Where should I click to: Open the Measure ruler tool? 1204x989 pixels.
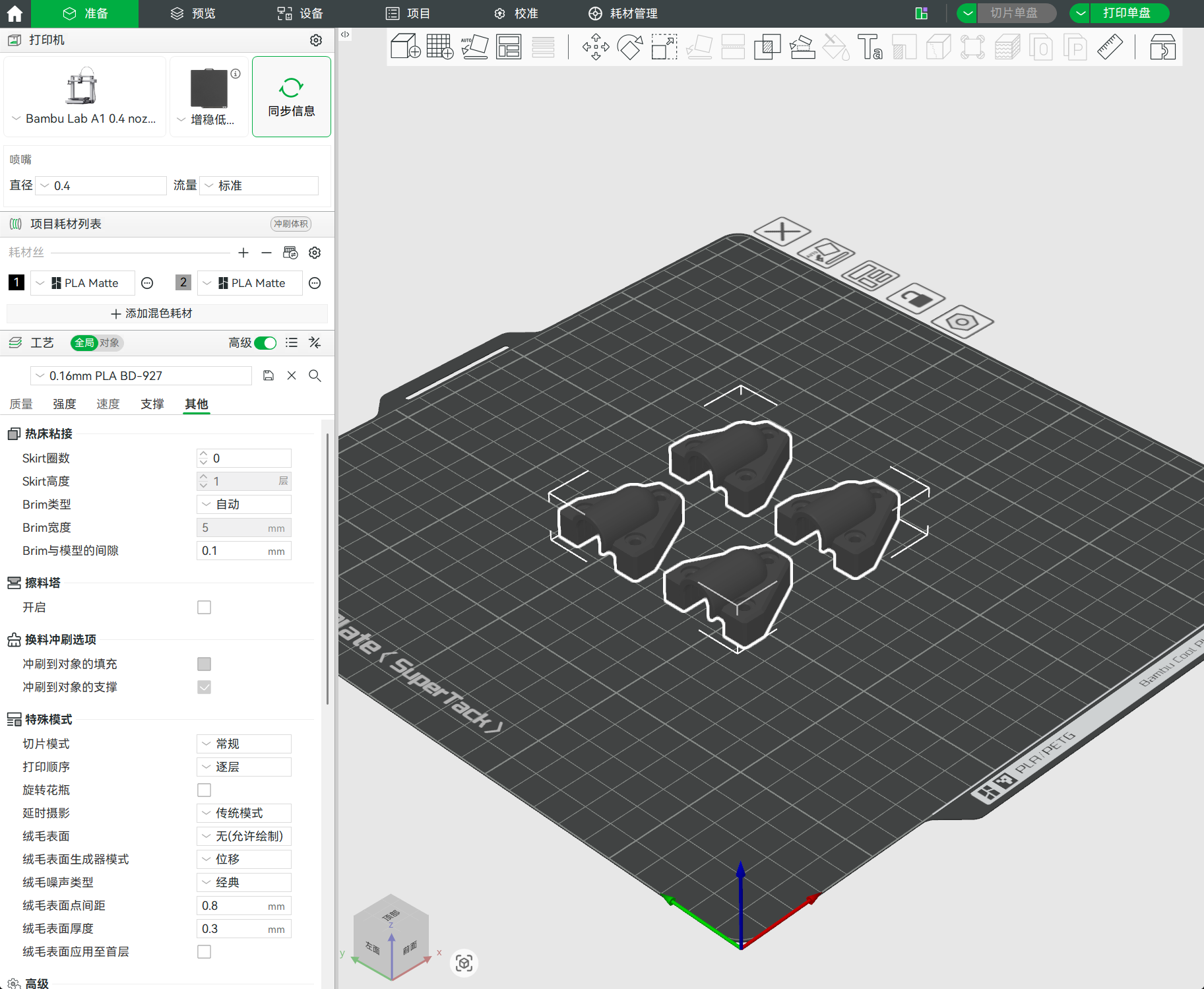coord(1110,47)
